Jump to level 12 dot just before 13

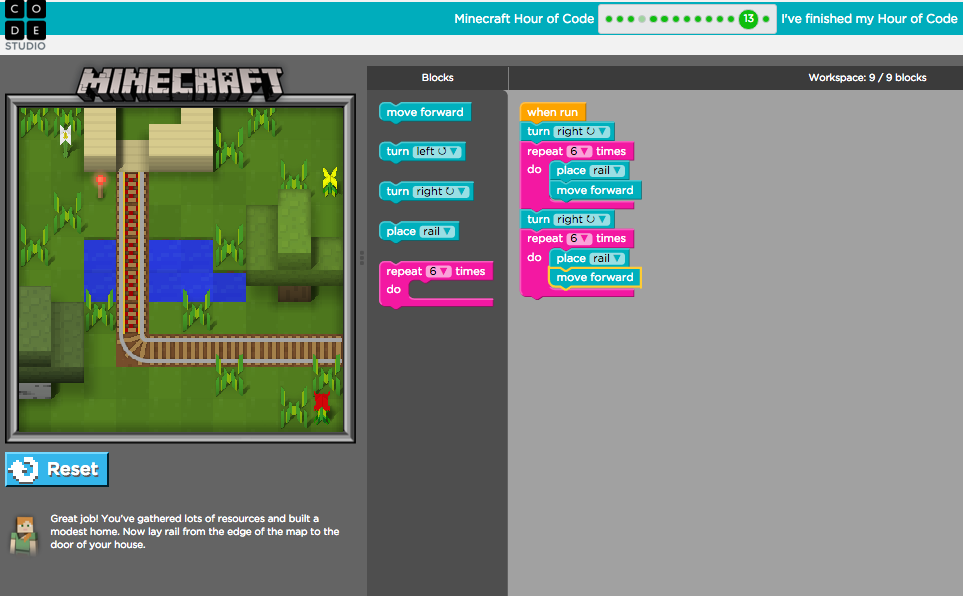click(x=731, y=19)
